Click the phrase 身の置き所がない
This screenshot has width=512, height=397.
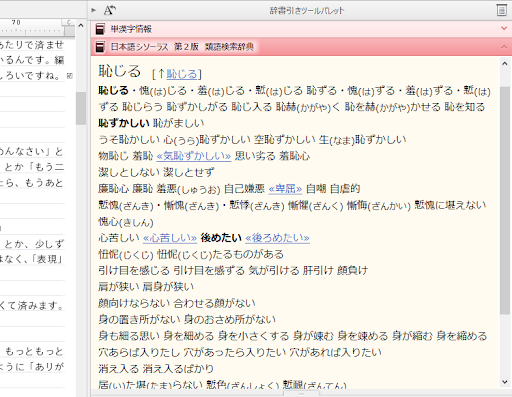(139, 319)
